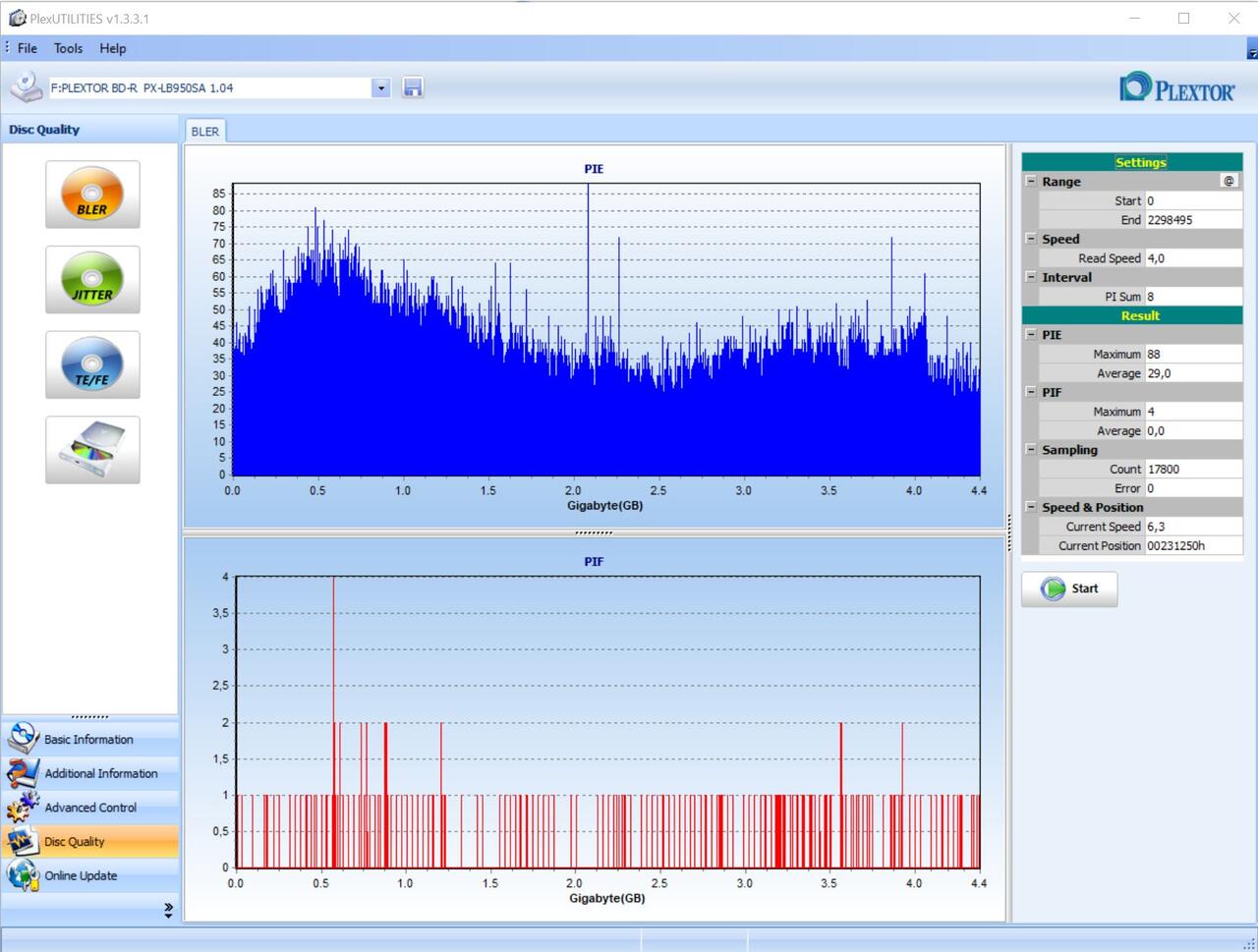
Task: Collapse the Range settings group
Action: tap(1031, 182)
